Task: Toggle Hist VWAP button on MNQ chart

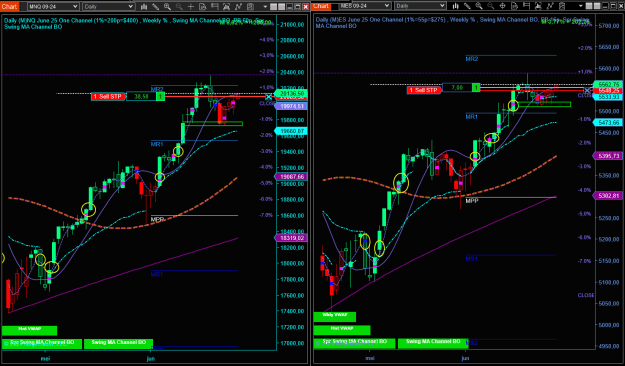Action: click(29, 331)
